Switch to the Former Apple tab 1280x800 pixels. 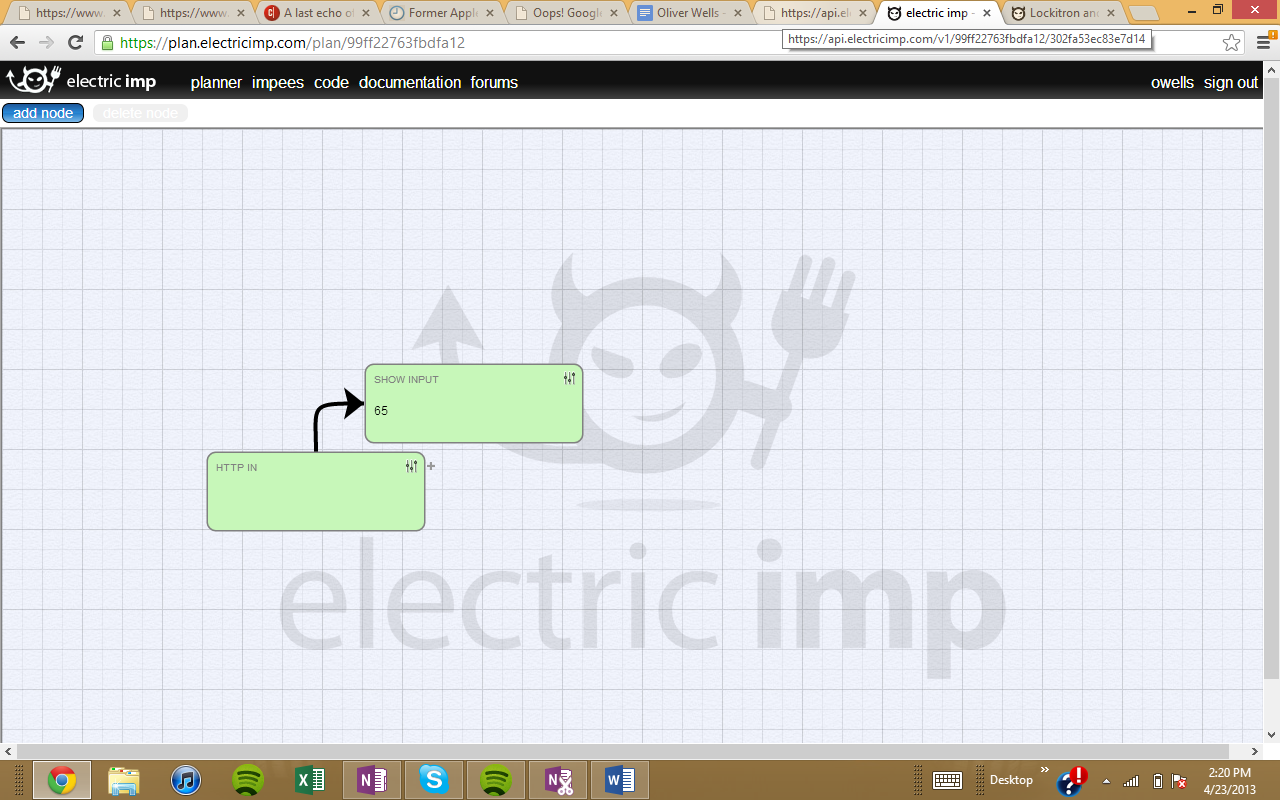442,13
